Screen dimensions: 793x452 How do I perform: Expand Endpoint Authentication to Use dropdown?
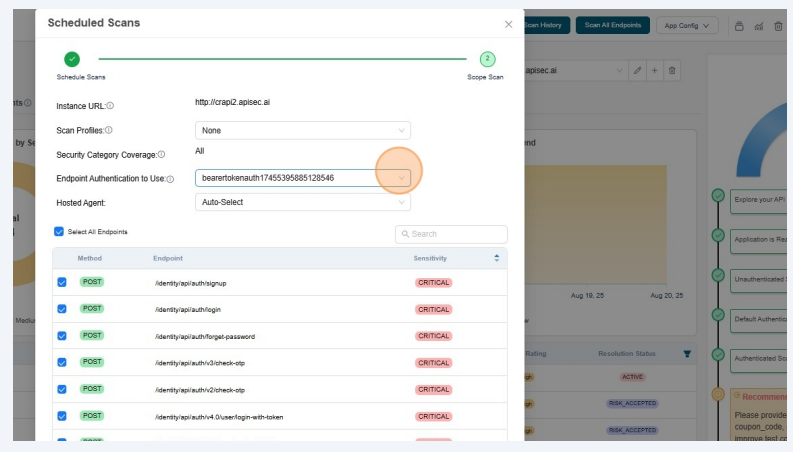point(302,178)
